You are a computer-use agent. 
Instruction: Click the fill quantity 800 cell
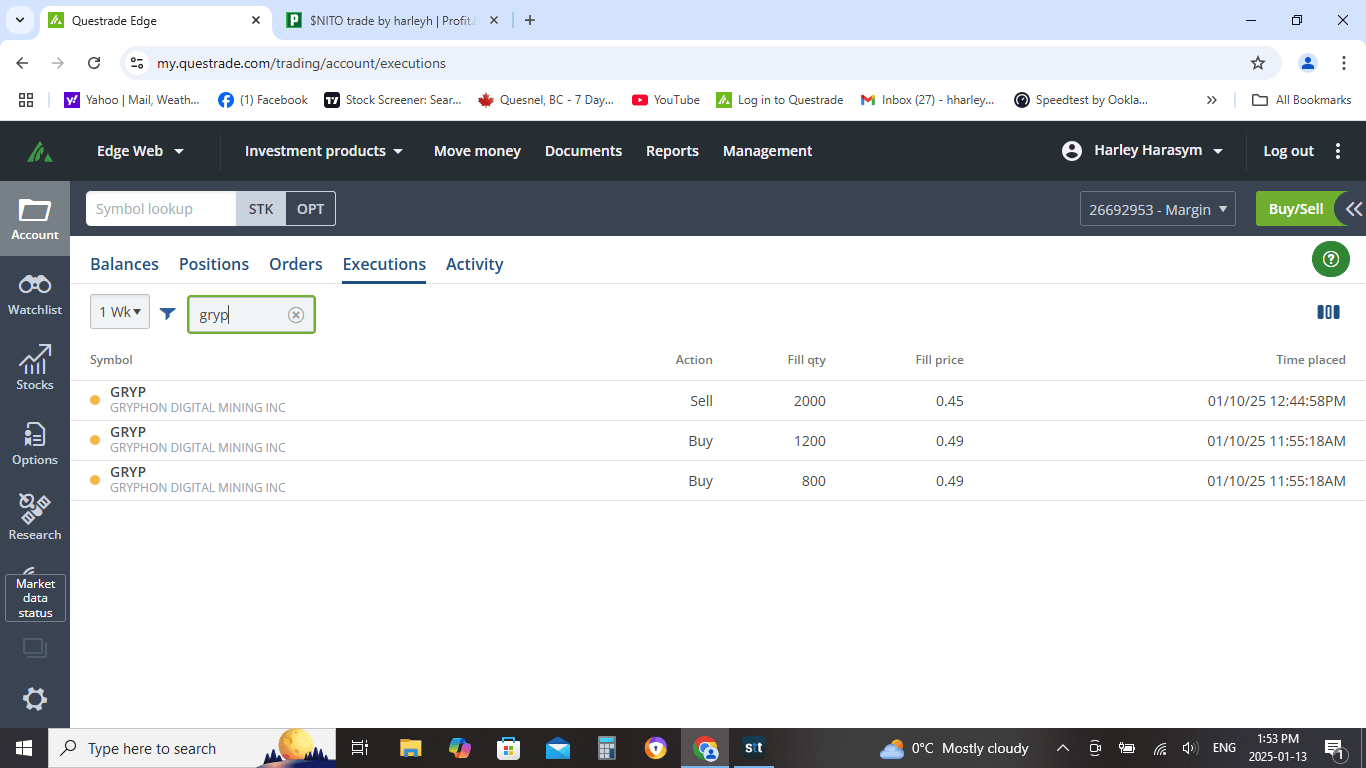coord(814,481)
